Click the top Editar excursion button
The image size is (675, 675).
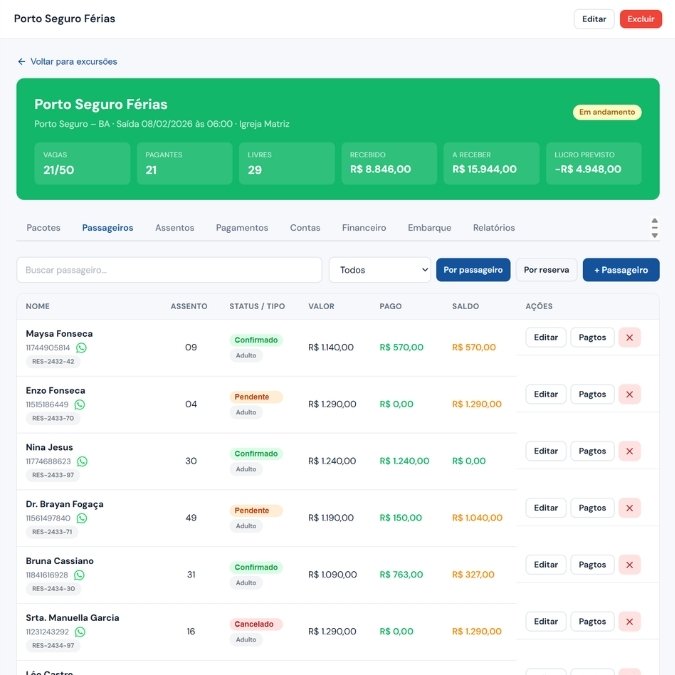pyautogui.click(x=594, y=19)
